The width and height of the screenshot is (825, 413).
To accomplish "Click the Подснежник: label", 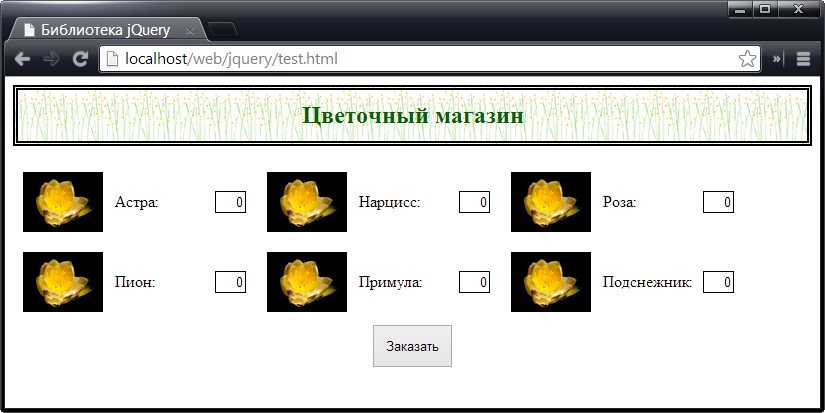I will (x=647, y=282).
